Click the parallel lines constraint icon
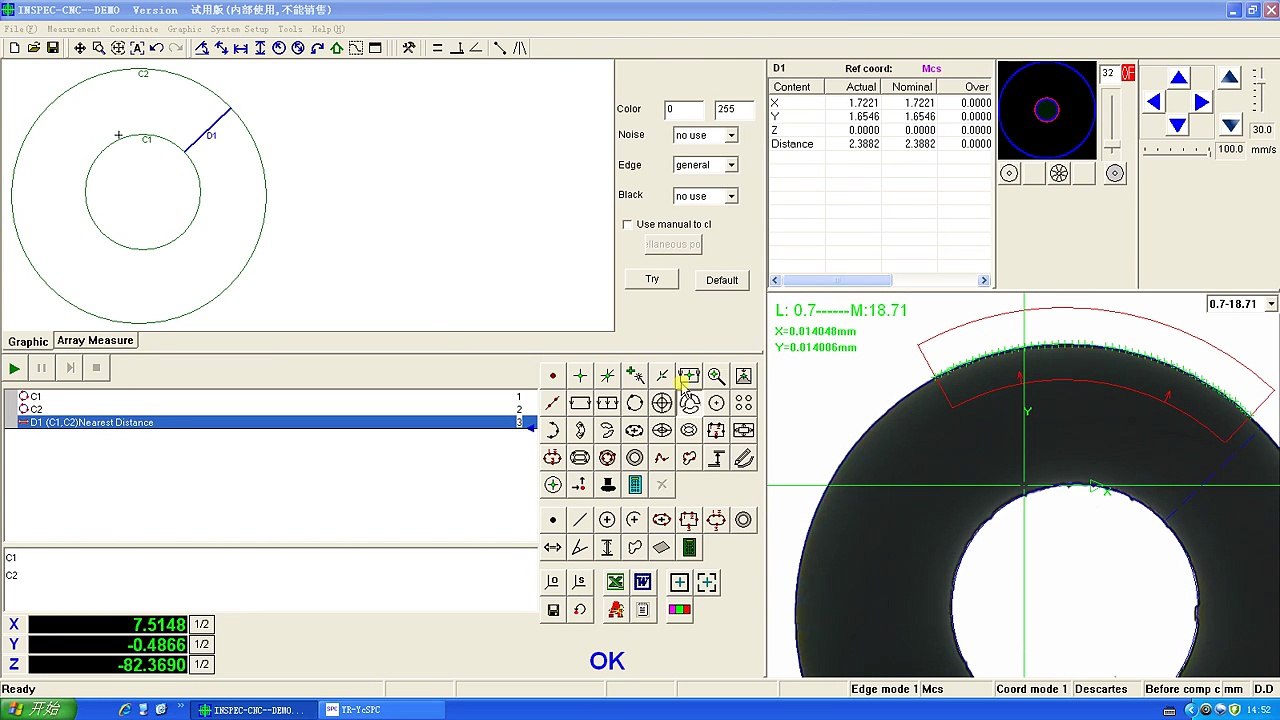The image size is (1280, 720). click(x=437, y=48)
